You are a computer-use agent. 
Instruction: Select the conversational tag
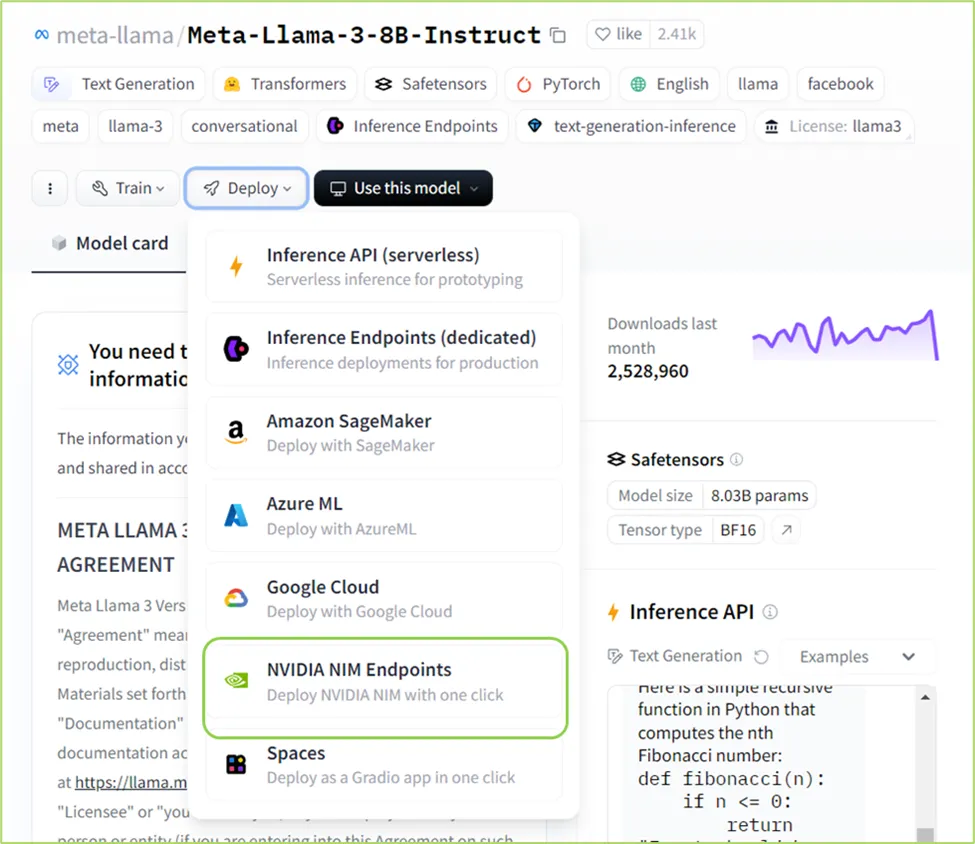point(244,126)
